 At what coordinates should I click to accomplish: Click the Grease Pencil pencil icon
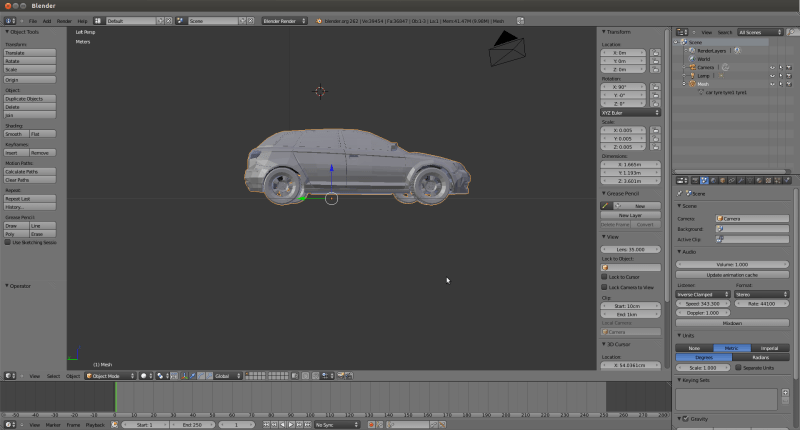click(x=606, y=206)
